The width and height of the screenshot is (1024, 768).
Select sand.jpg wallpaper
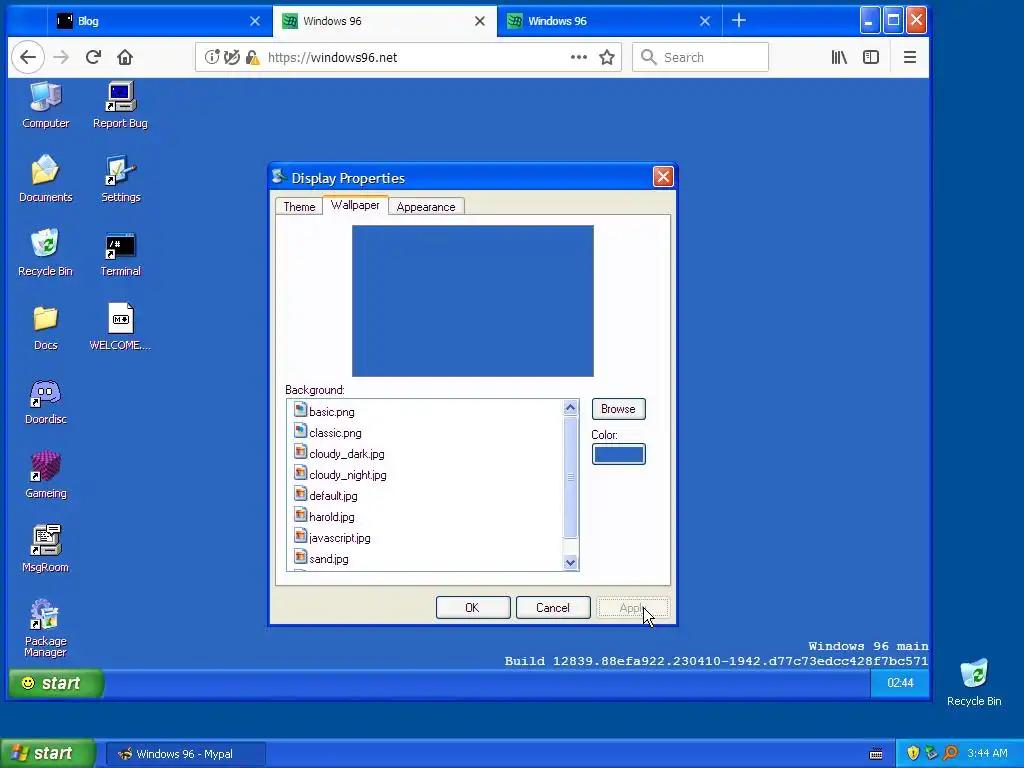(x=426, y=558)
